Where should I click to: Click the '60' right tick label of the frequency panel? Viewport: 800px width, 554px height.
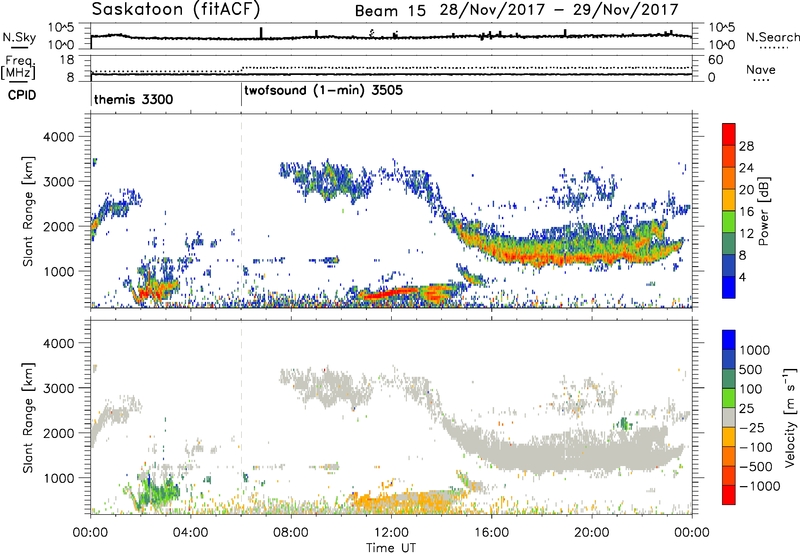(716, 60)
